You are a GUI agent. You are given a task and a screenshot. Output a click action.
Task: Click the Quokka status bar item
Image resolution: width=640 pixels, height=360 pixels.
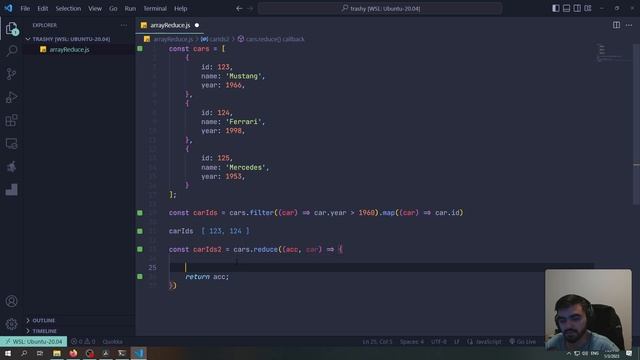(113, 341)
